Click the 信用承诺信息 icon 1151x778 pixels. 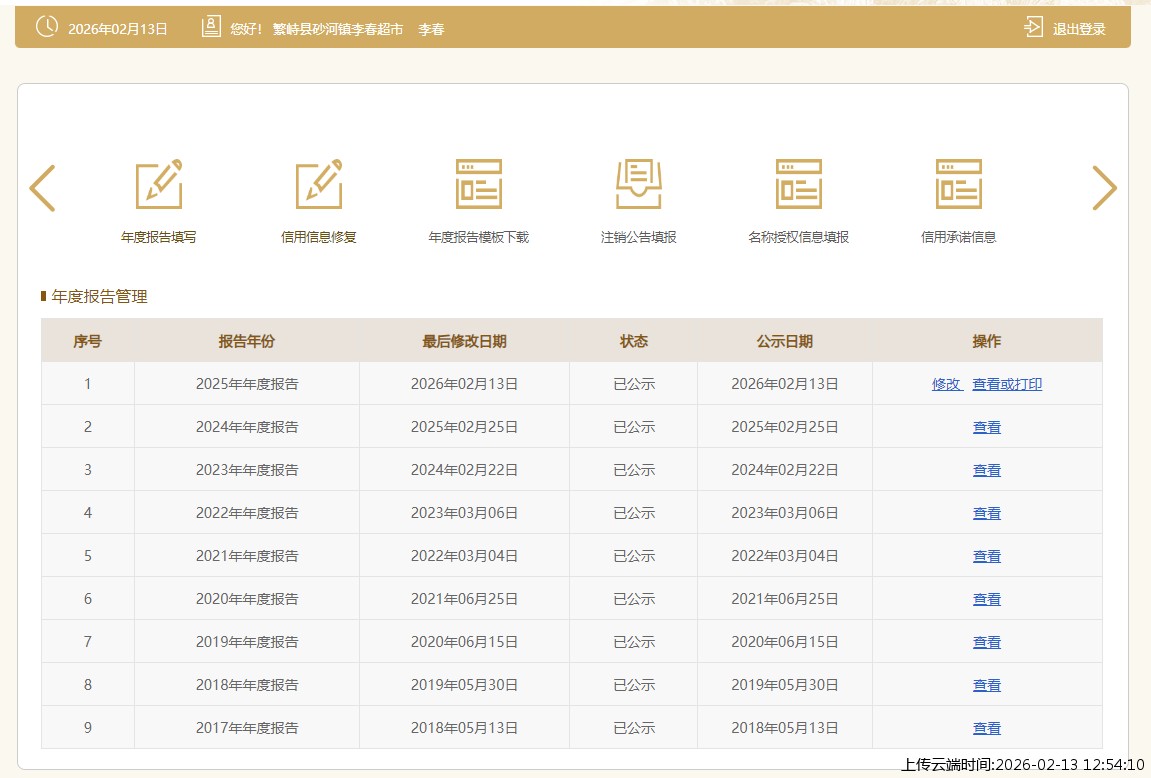pos(959,185)
